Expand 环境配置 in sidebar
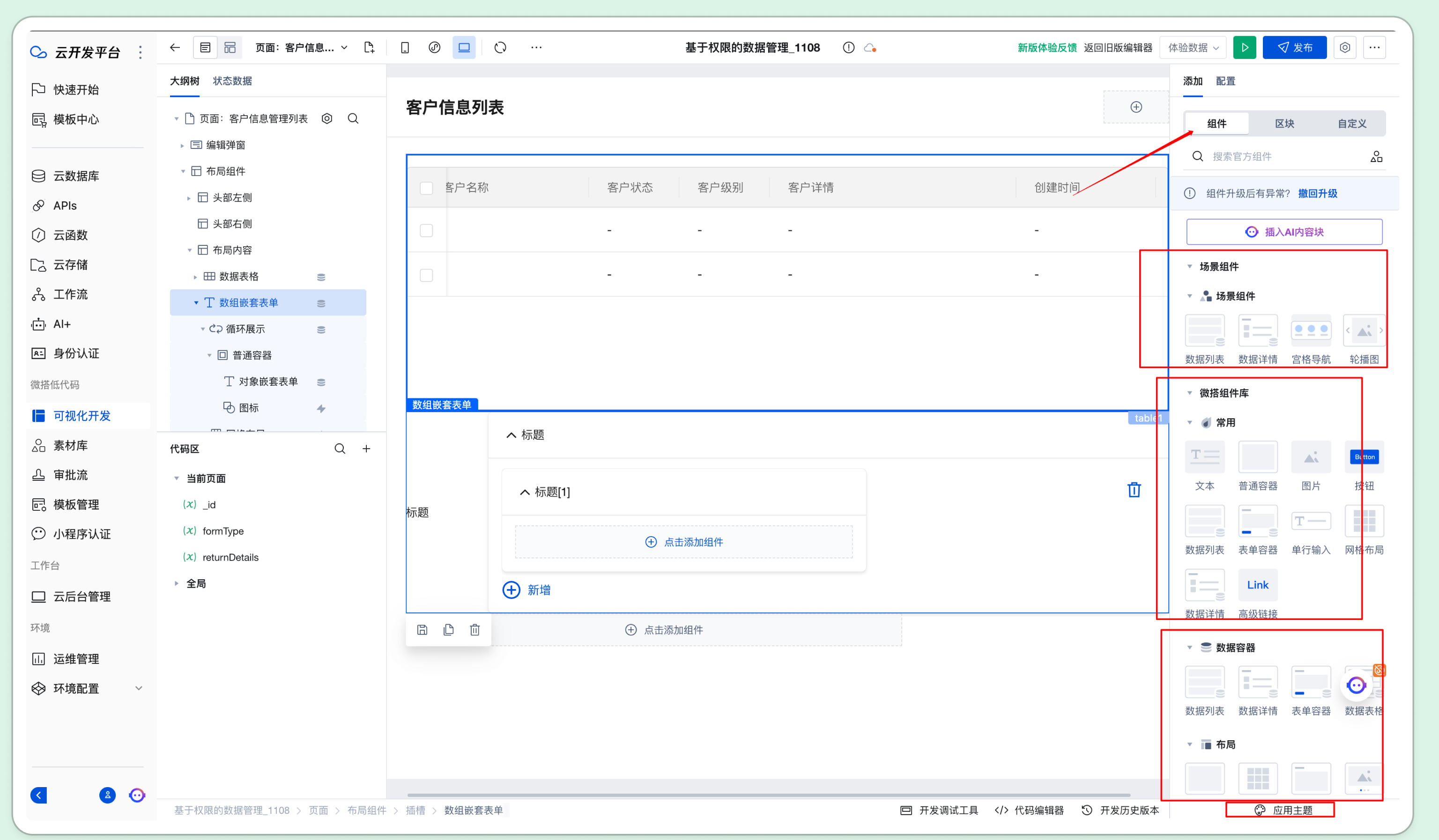This screenshot has width=1439, height=840. point(139,688)
